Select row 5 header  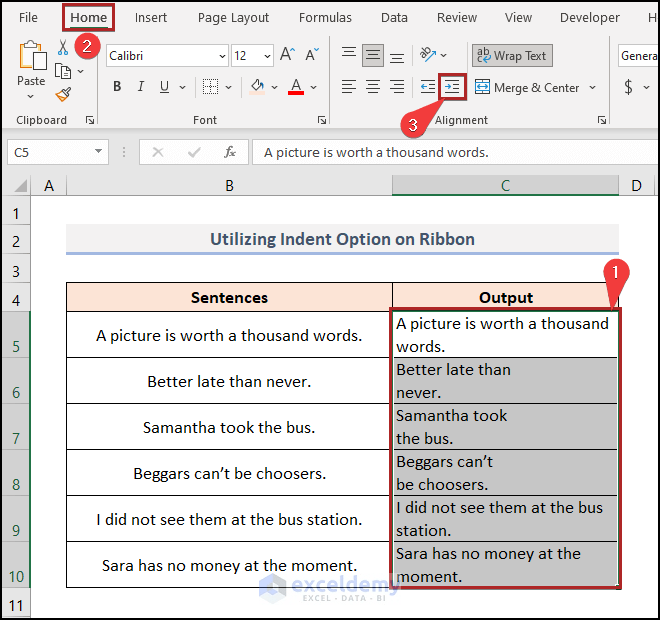click(x=16, y=335)
